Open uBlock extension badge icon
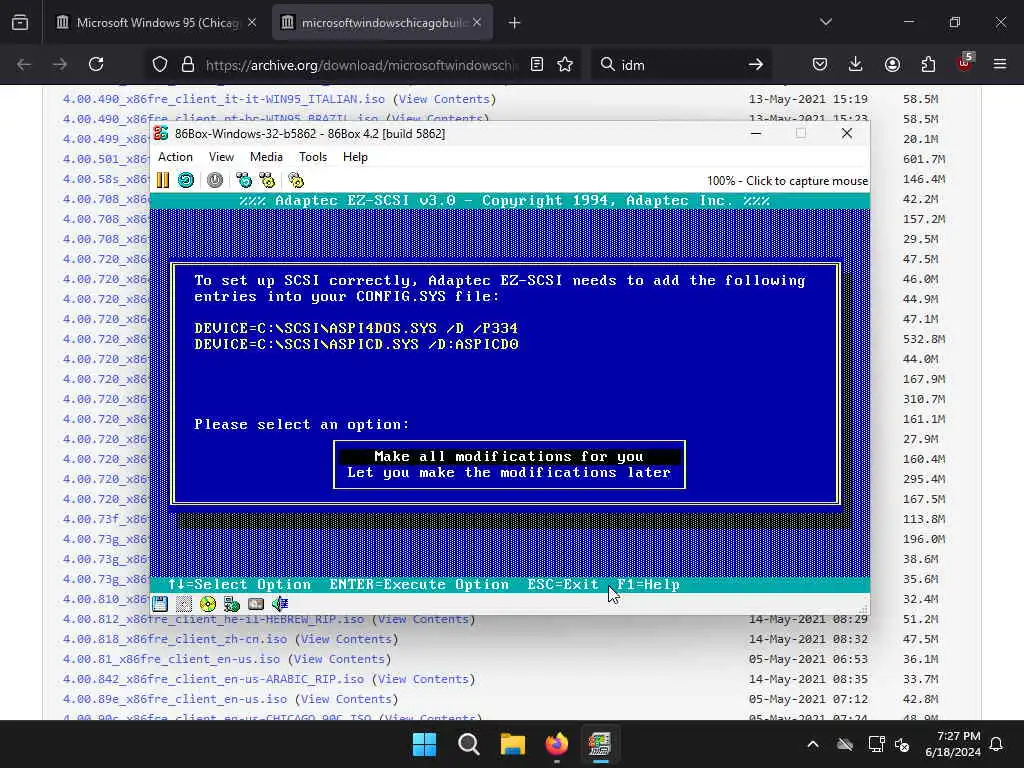 click(964, 63)
